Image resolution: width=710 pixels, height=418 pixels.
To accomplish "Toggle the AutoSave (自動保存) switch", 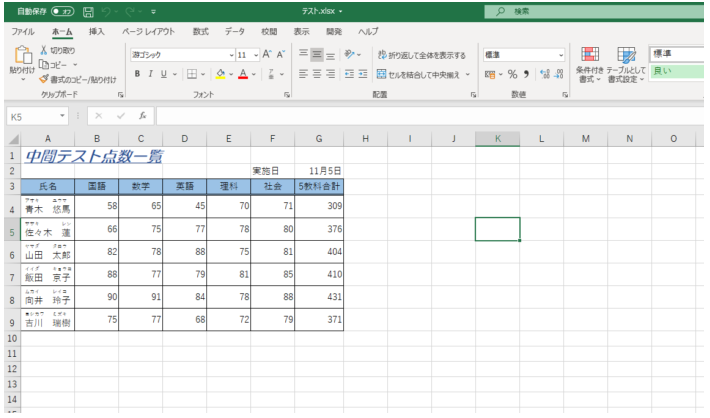I will click(63, 11).
